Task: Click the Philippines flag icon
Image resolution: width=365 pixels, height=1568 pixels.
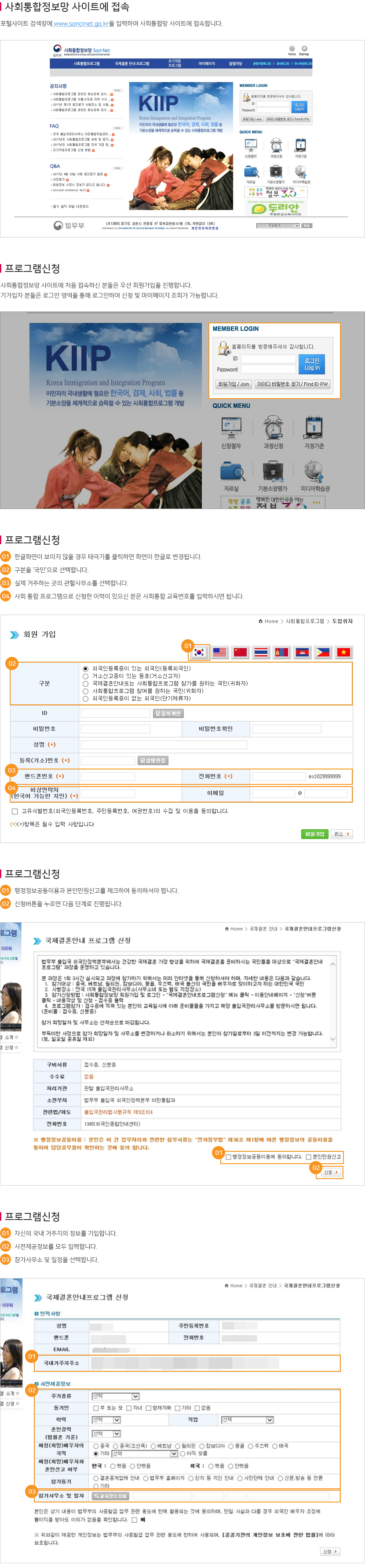Action: point(323,652)
